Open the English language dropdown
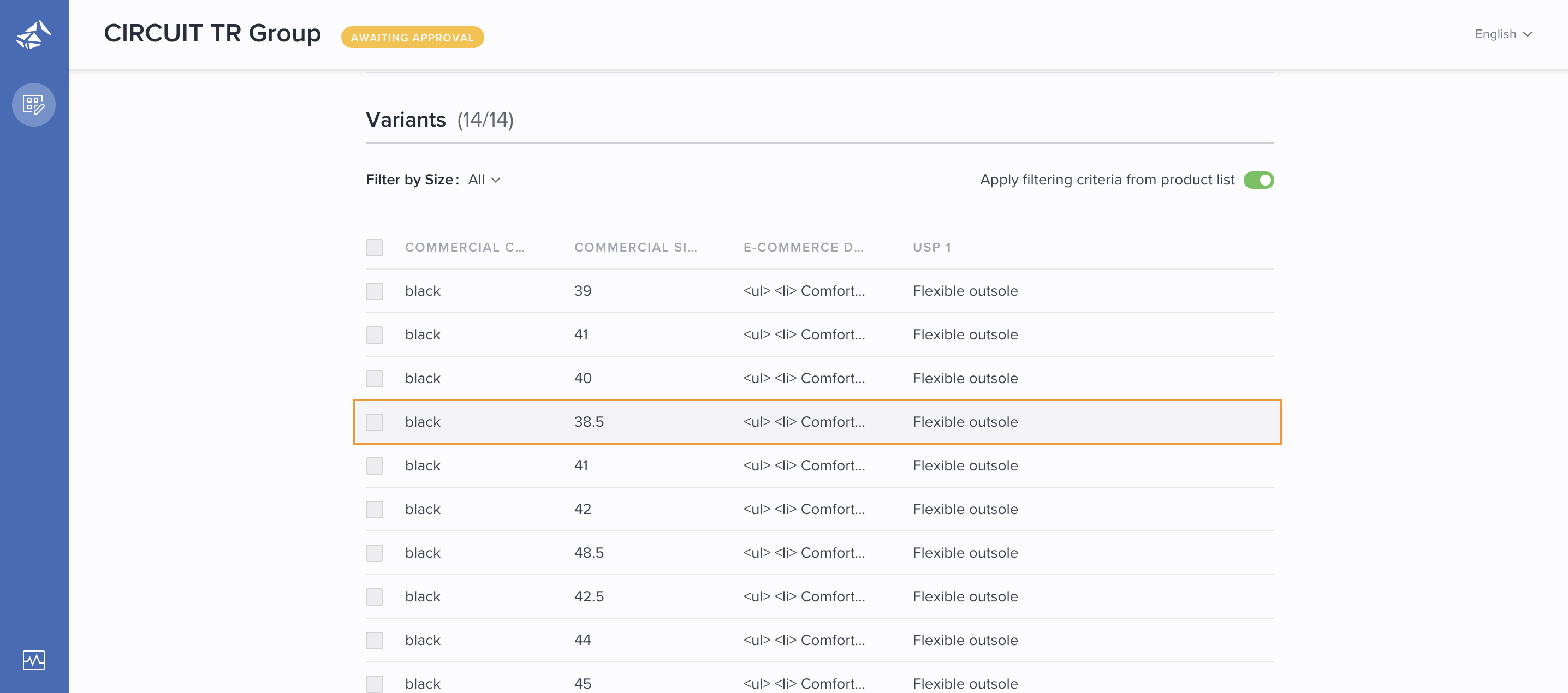 pos(1503,34)
